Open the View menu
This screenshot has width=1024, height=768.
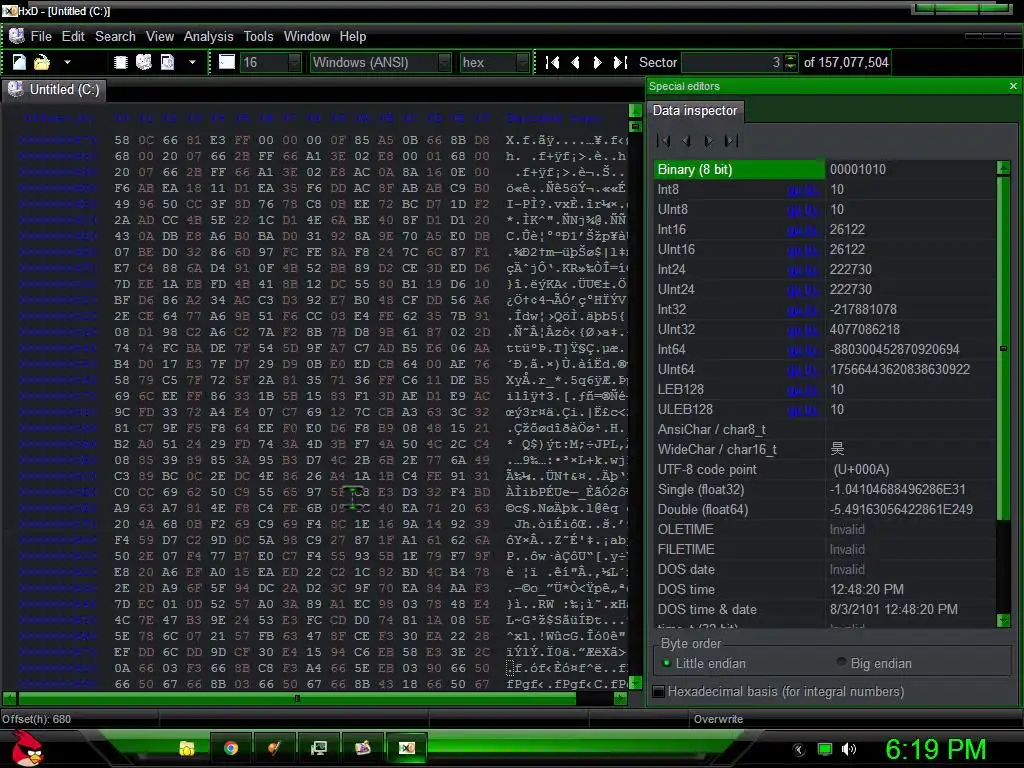(159, 37)
